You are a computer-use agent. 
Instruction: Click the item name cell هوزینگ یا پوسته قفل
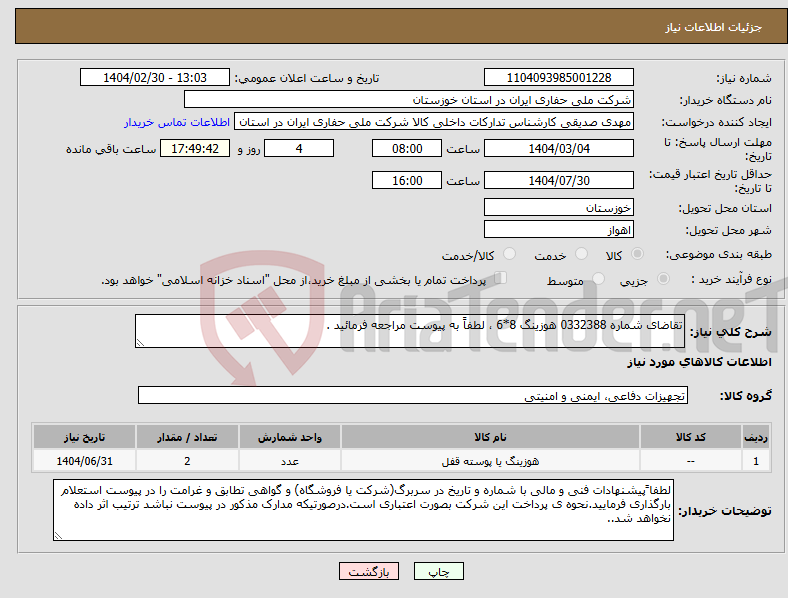click(x=490, y=461)
